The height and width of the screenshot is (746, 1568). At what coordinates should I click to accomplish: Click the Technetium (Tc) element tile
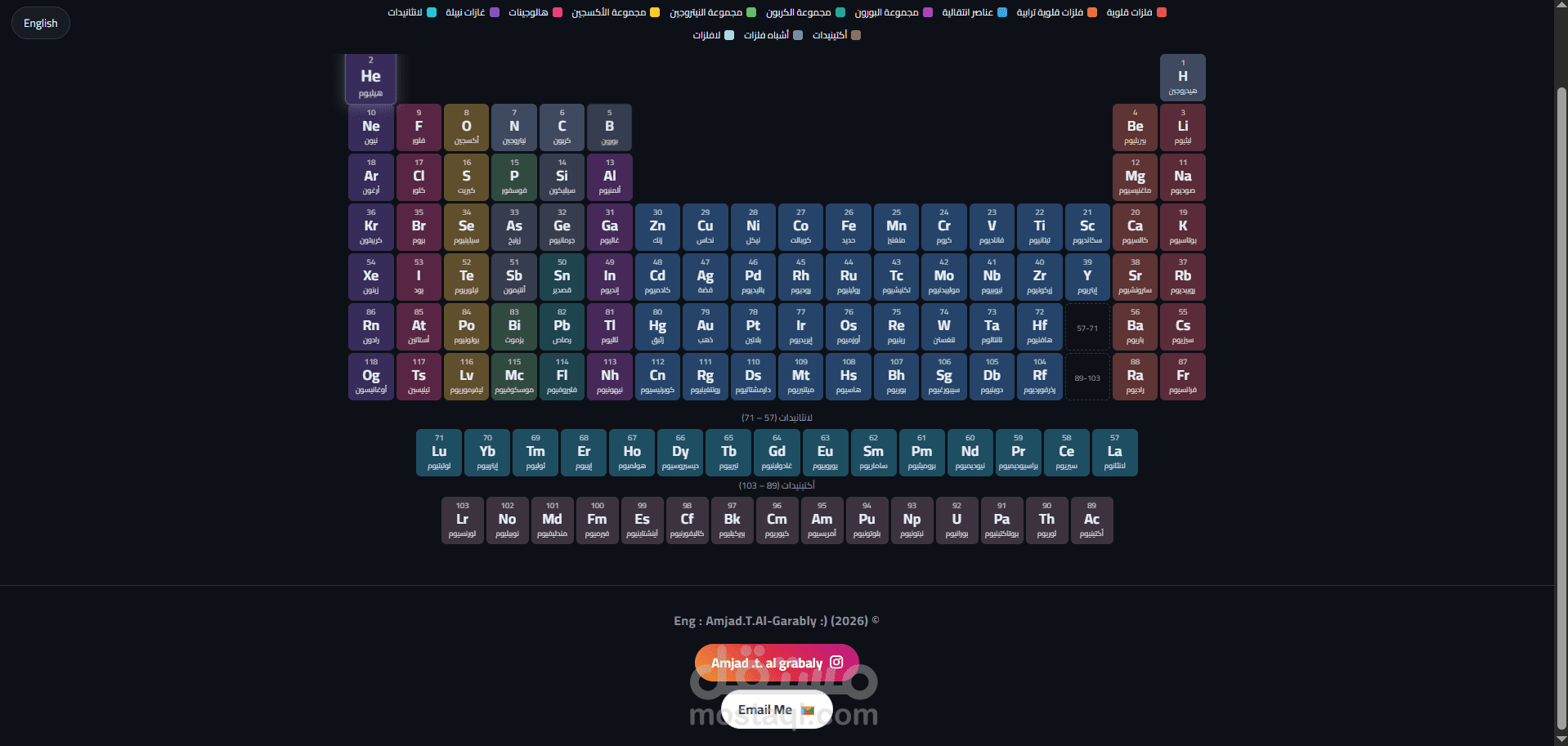point(896,277)
